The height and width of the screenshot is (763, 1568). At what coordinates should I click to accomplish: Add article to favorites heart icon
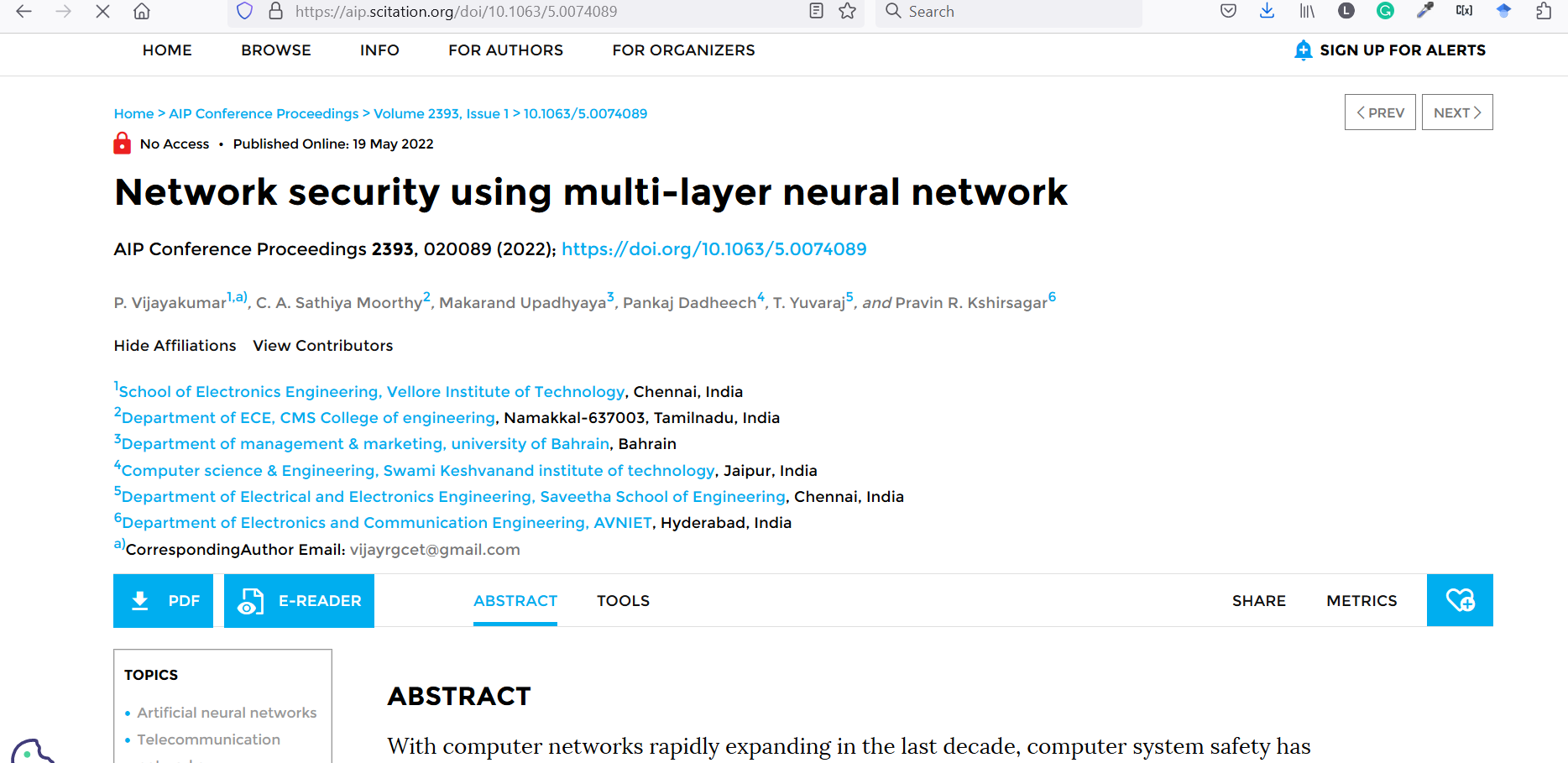(x=1460, y=600)
